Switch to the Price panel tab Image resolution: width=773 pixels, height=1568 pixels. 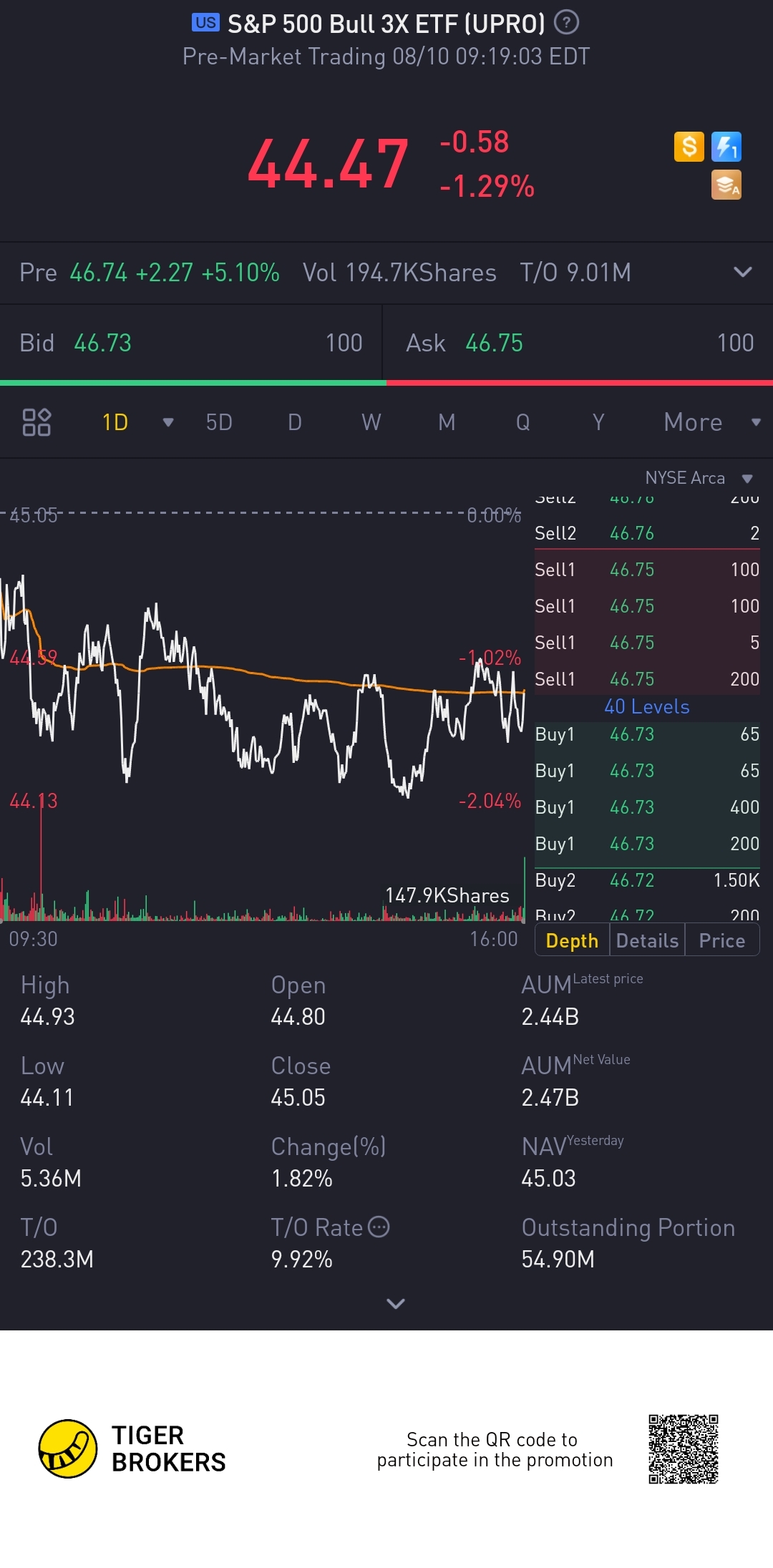(721, 940)
